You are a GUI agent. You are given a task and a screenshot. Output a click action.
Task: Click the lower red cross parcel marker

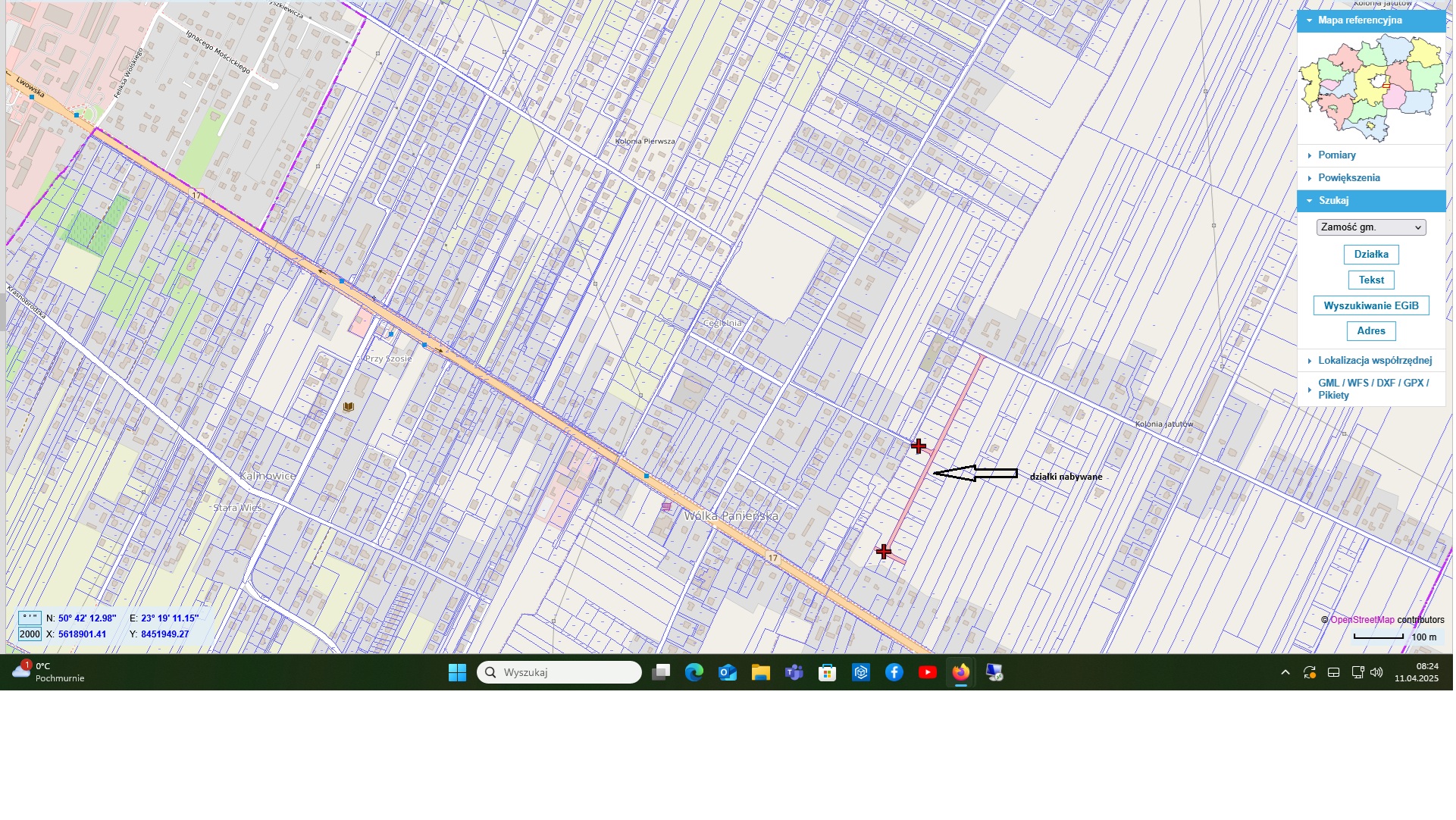(884, 552)
